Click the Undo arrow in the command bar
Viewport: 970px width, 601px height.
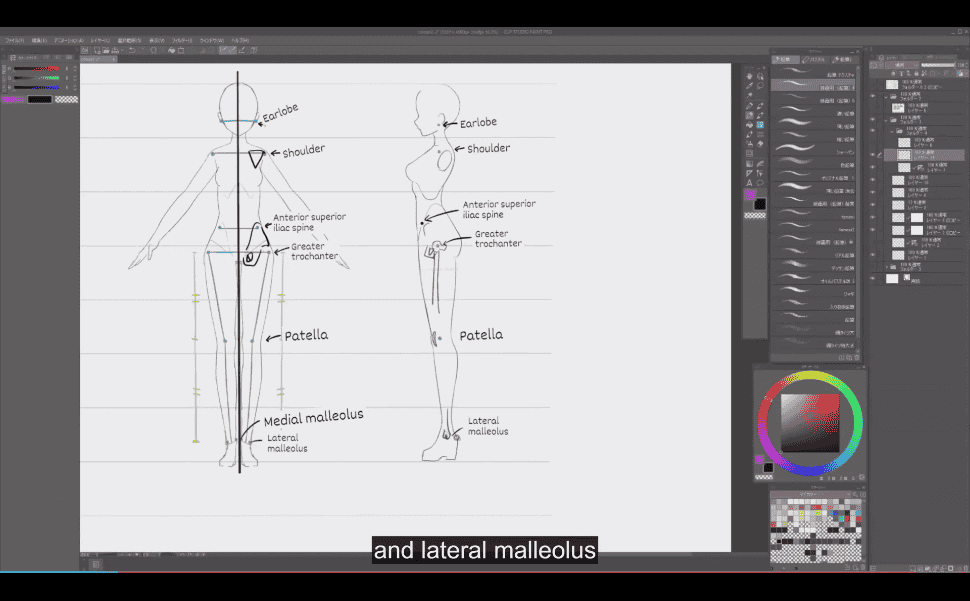pyautogui.click(x=131, y=49)
